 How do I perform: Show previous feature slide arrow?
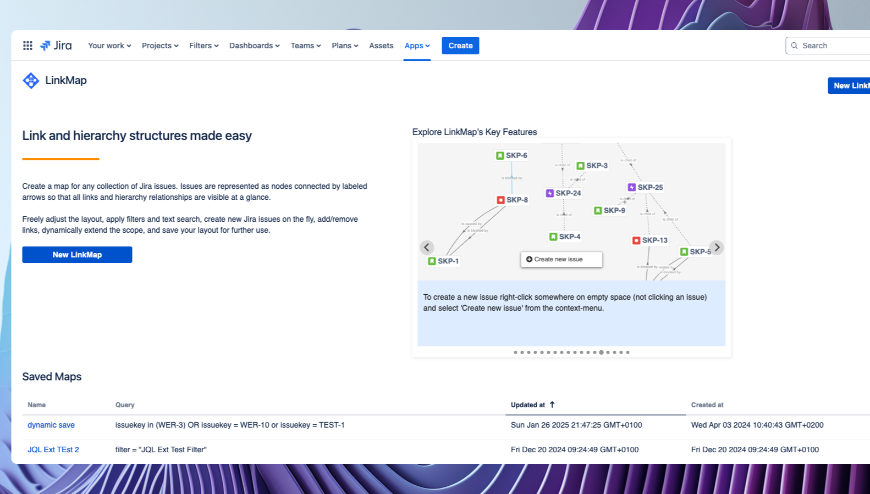point(427,247)
